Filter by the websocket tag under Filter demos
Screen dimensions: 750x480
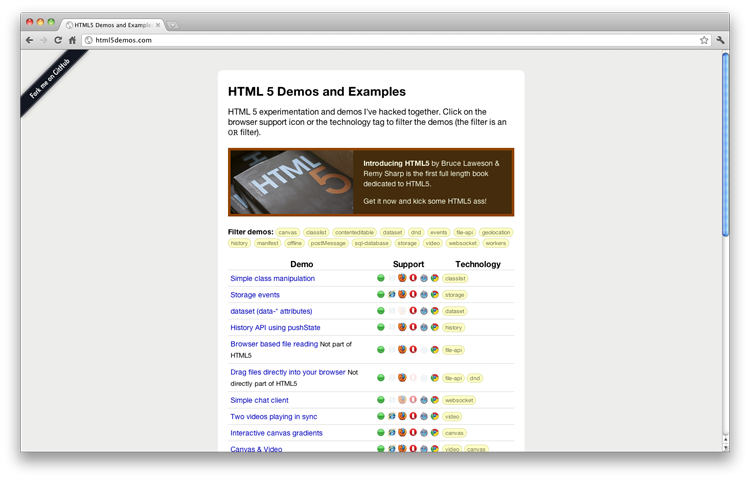tap(463, 243)
